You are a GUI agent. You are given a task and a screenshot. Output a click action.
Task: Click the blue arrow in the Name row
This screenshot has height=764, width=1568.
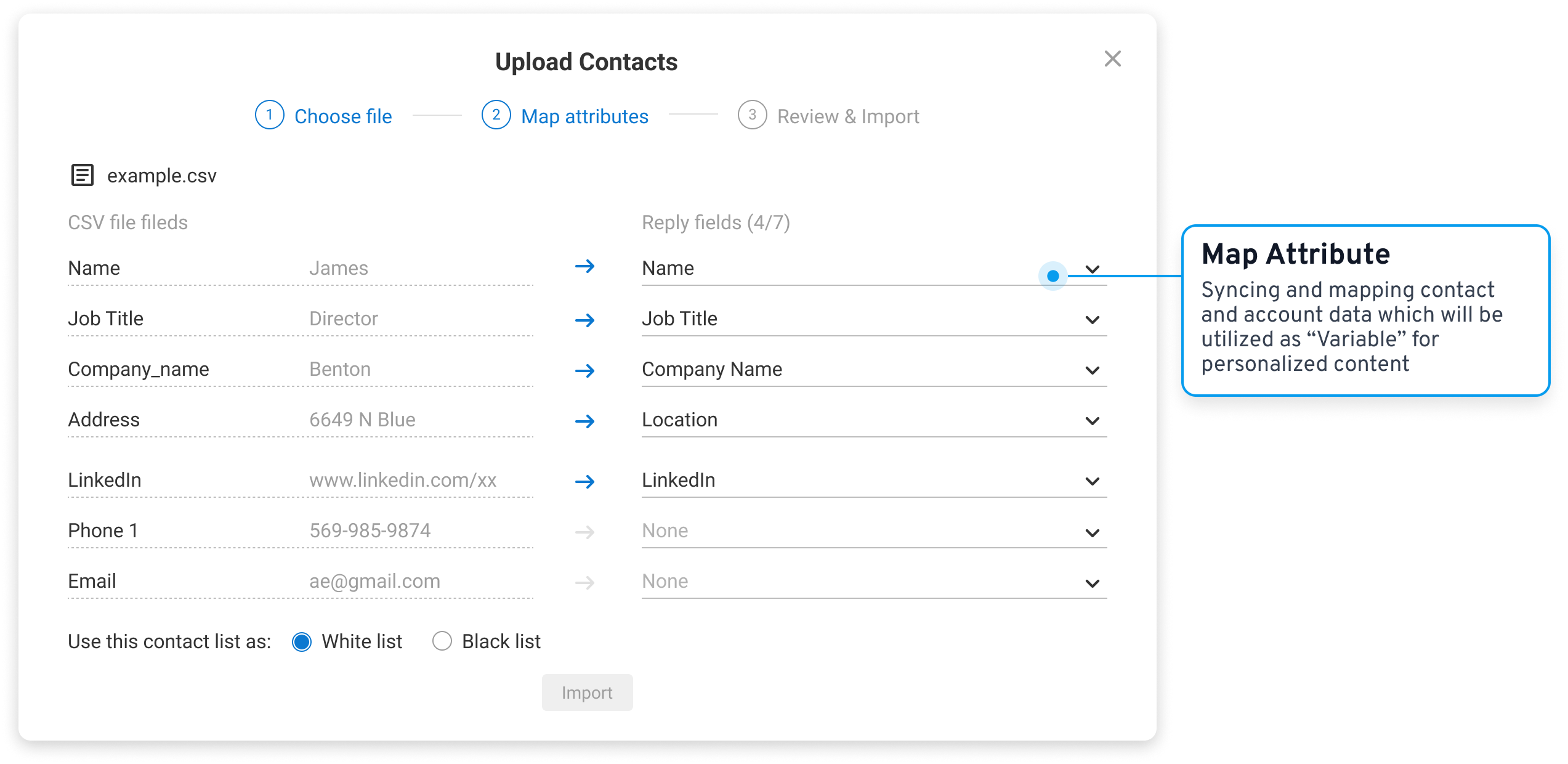point(584,266)
